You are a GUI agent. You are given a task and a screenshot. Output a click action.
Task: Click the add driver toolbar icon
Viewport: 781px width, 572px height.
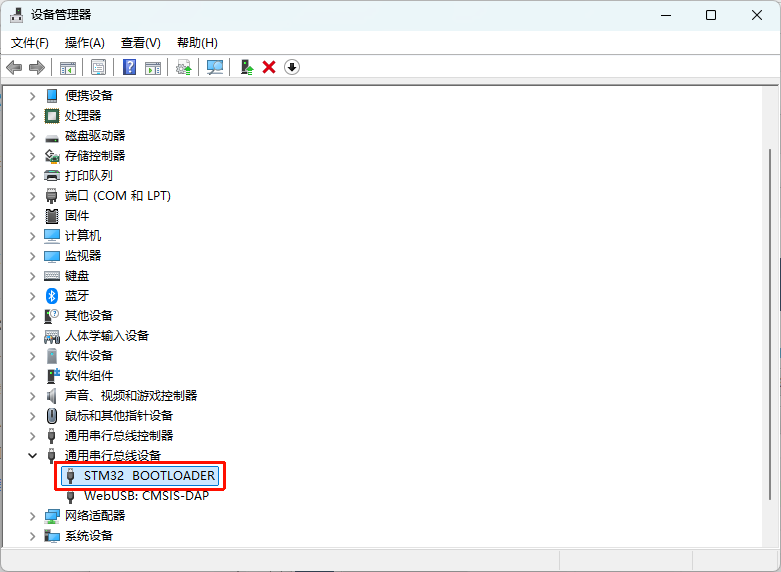coord(246,67)
